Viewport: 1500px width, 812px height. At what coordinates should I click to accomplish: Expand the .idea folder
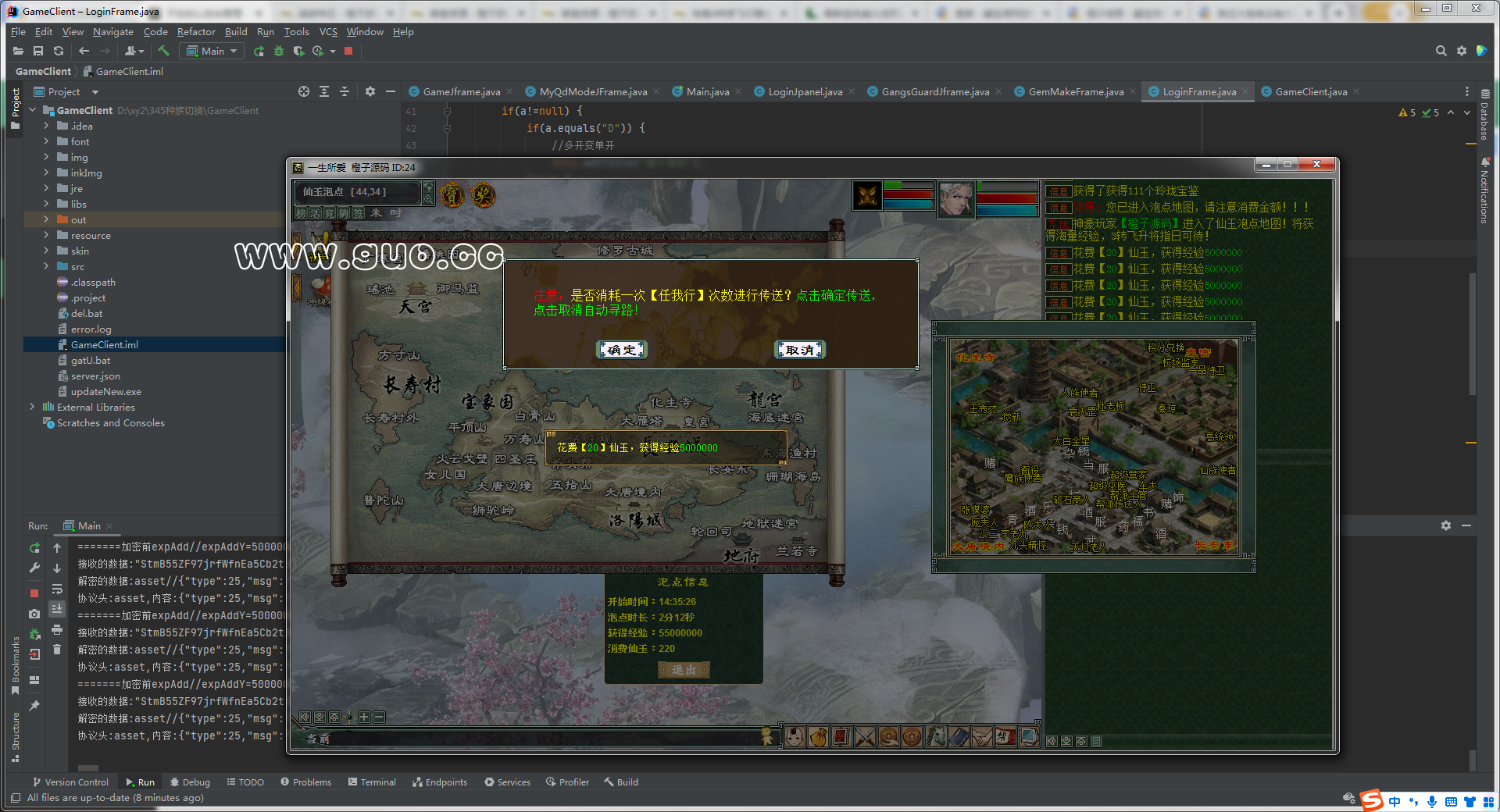[46, 126]
